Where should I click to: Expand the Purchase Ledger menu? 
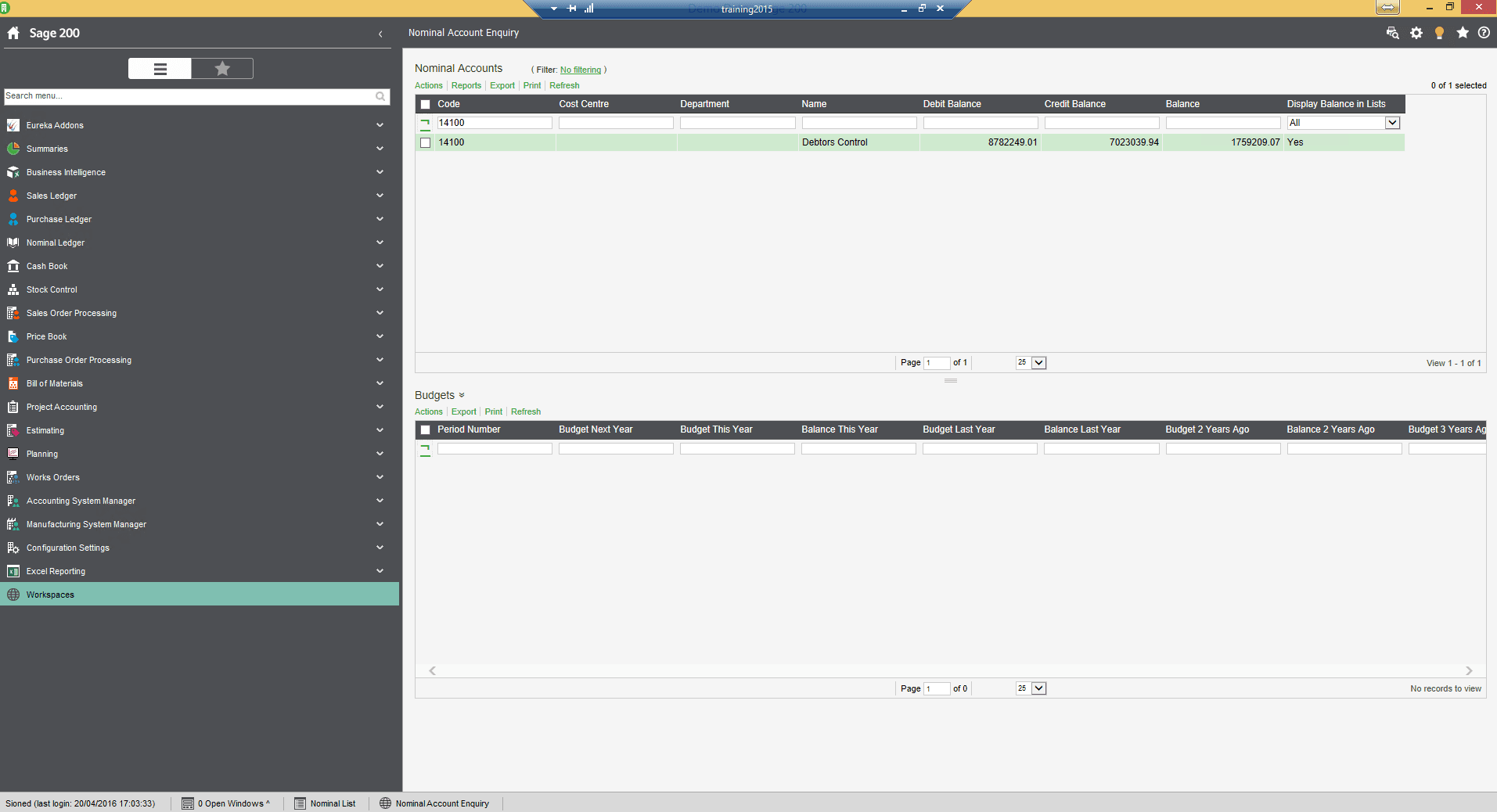380,219
